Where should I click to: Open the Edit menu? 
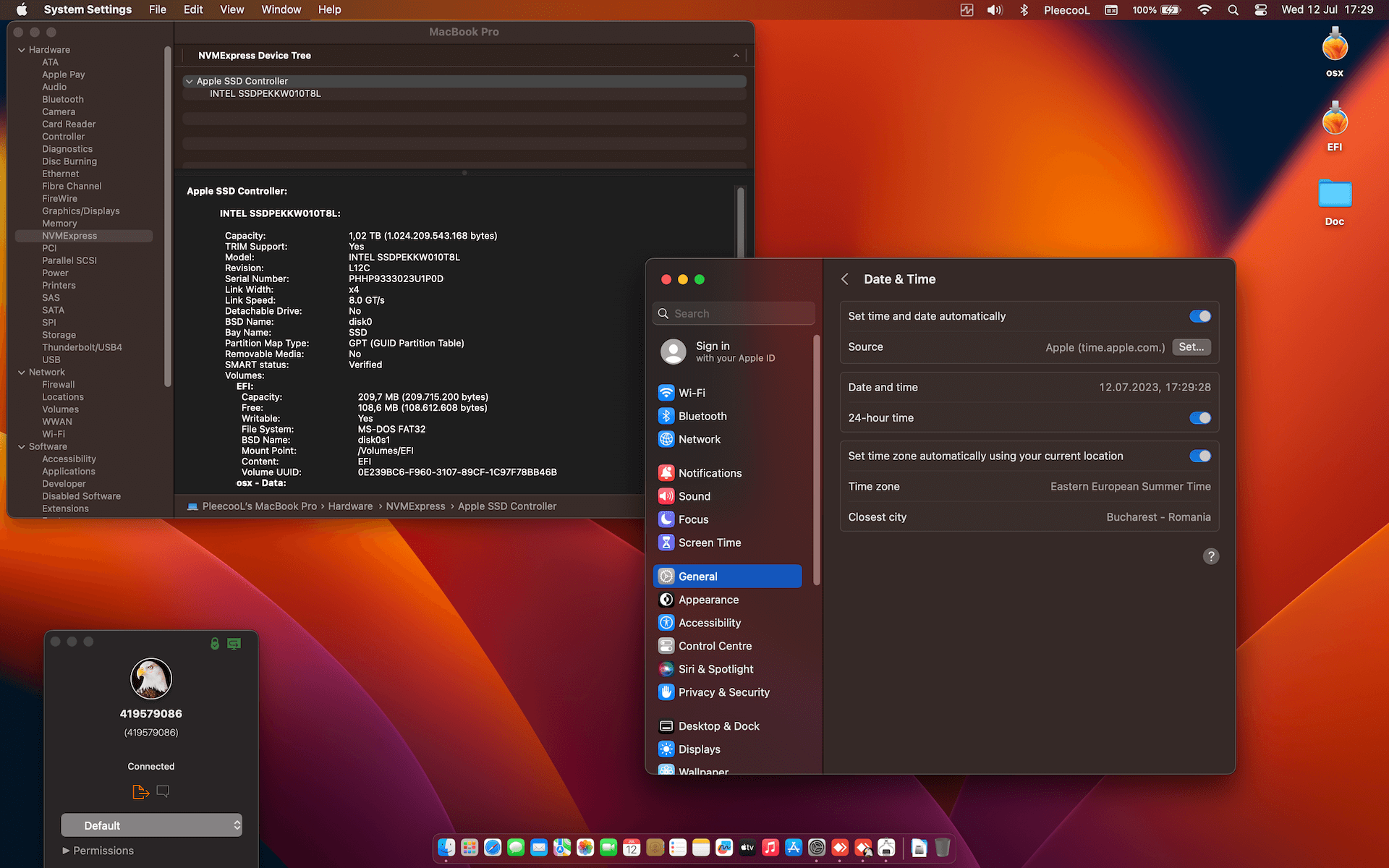click(x=193, y=10)
